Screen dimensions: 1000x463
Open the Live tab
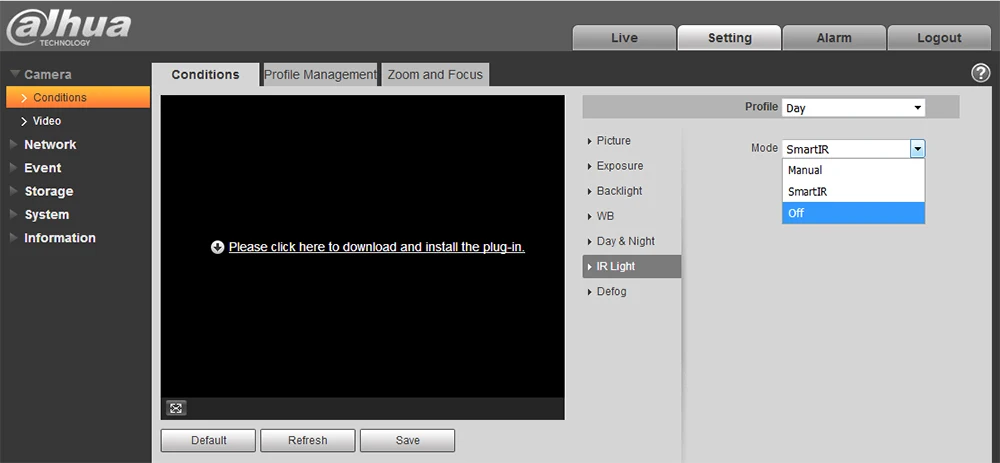624,38
